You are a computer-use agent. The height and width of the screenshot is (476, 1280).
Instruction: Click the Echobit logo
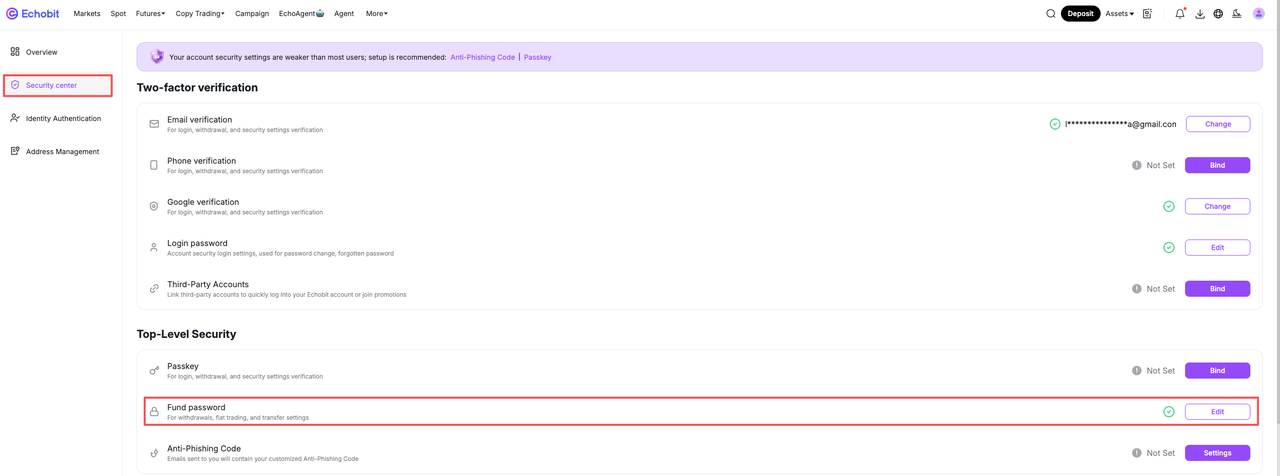[33, 14]
